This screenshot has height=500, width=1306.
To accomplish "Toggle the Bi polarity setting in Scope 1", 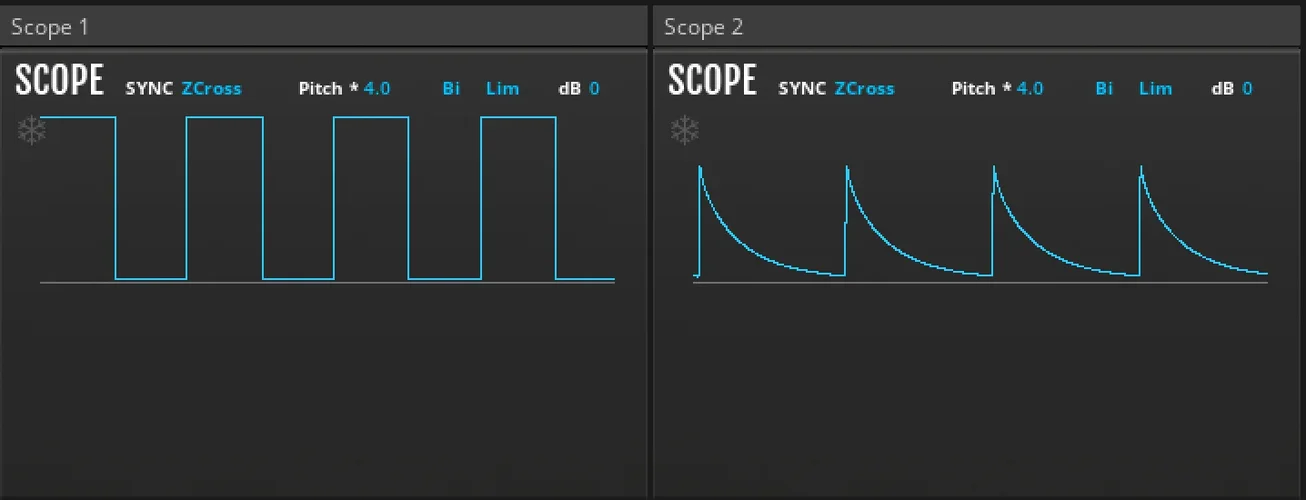I will pyautogui.click(x=451, y=89).
